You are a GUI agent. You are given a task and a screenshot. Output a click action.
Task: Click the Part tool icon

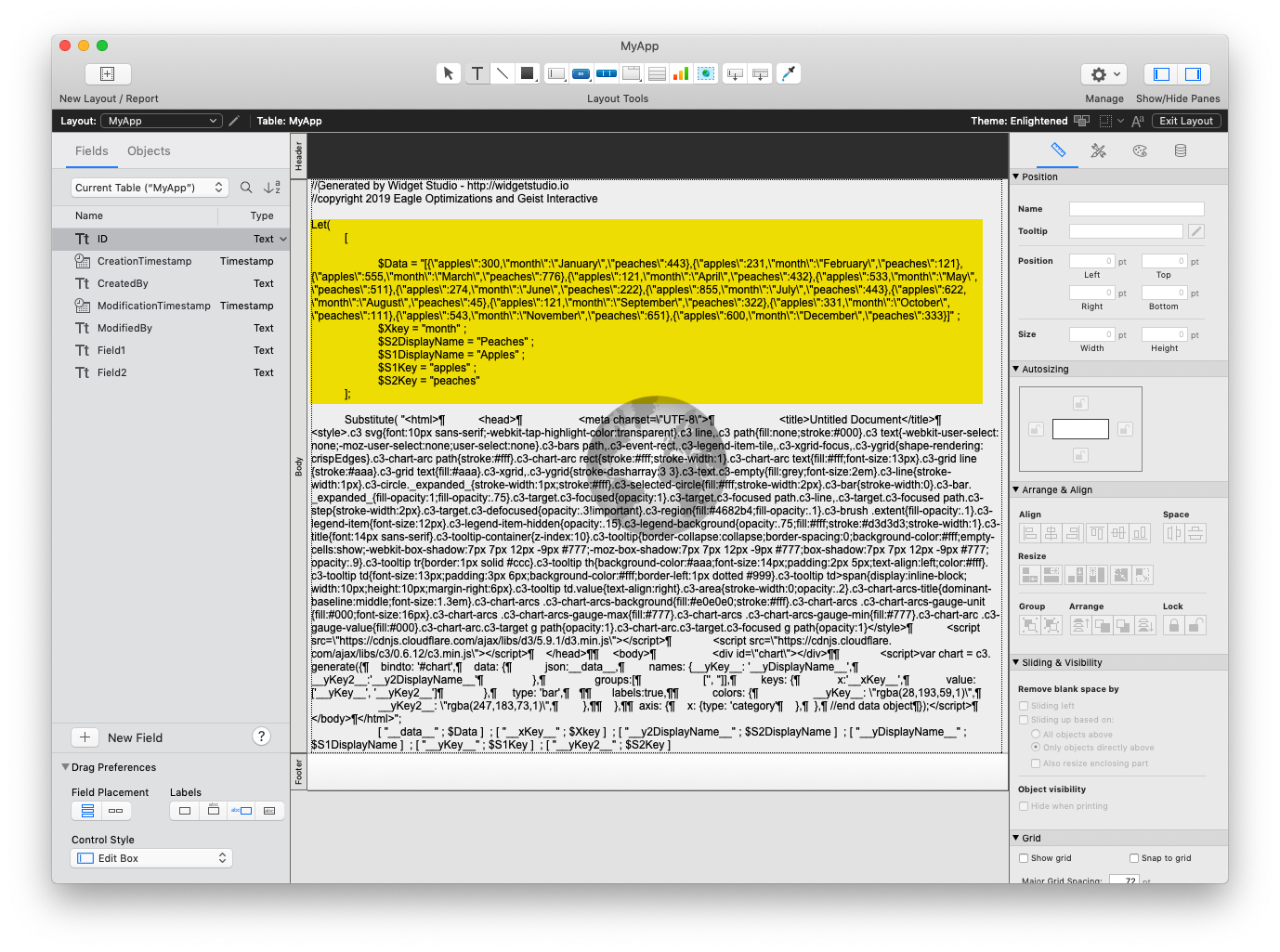click(x=760, y=73)
